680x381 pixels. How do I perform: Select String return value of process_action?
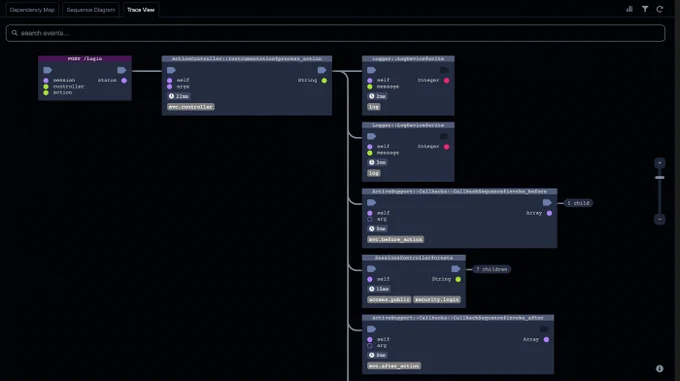point(312,80)
